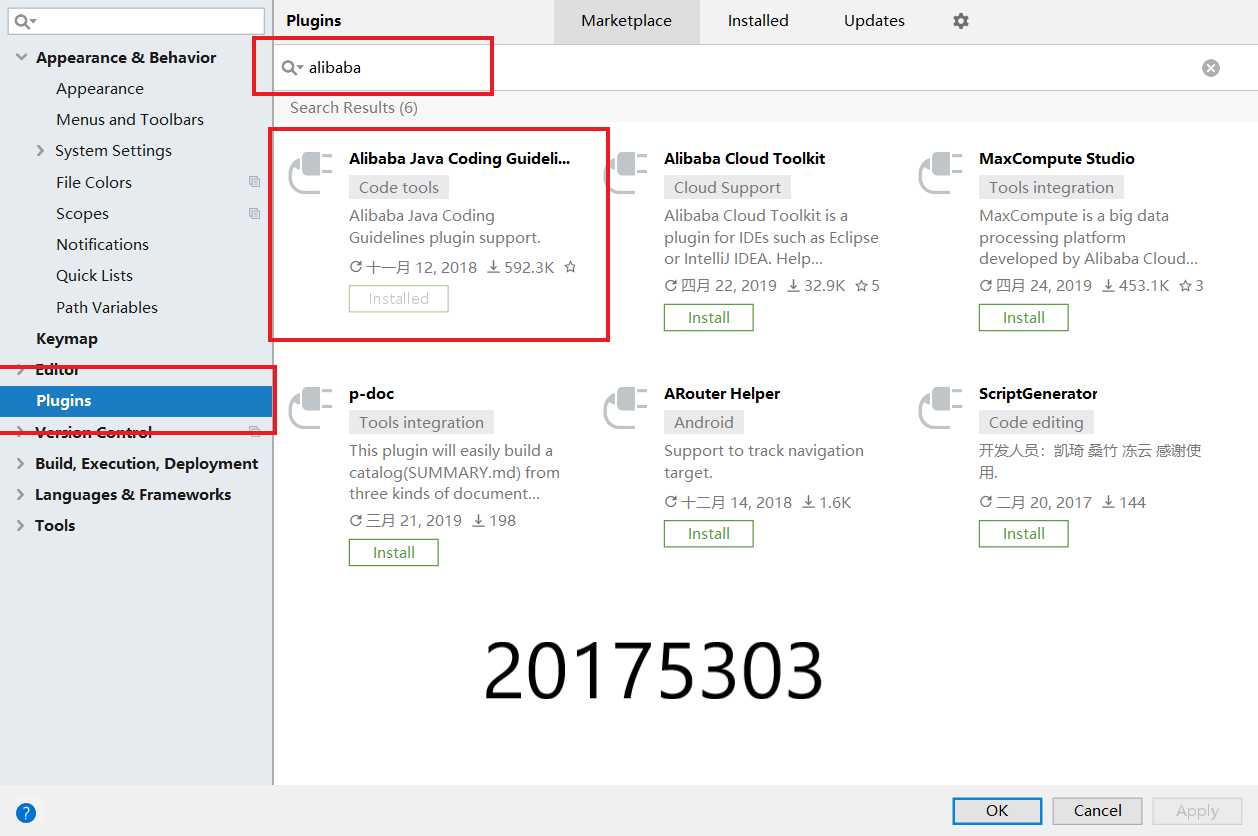The width and height of the screenshot is (1258, 836).
Task: Click the Code tools tag
Action: pos(399,187)
